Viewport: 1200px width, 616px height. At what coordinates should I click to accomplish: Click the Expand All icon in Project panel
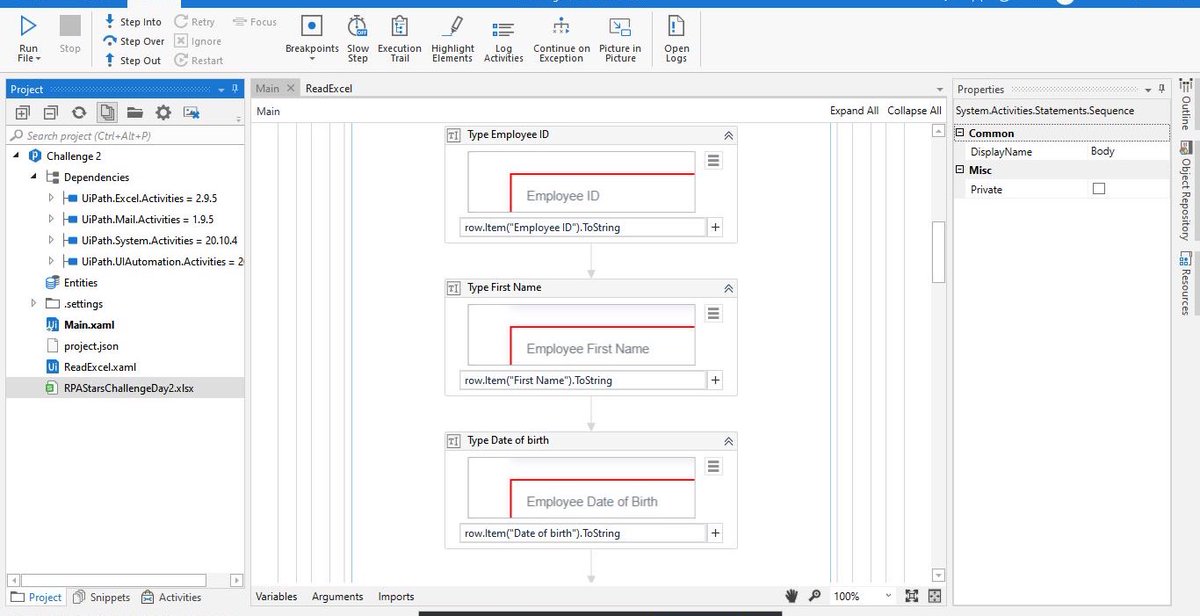tap(22, 112)
